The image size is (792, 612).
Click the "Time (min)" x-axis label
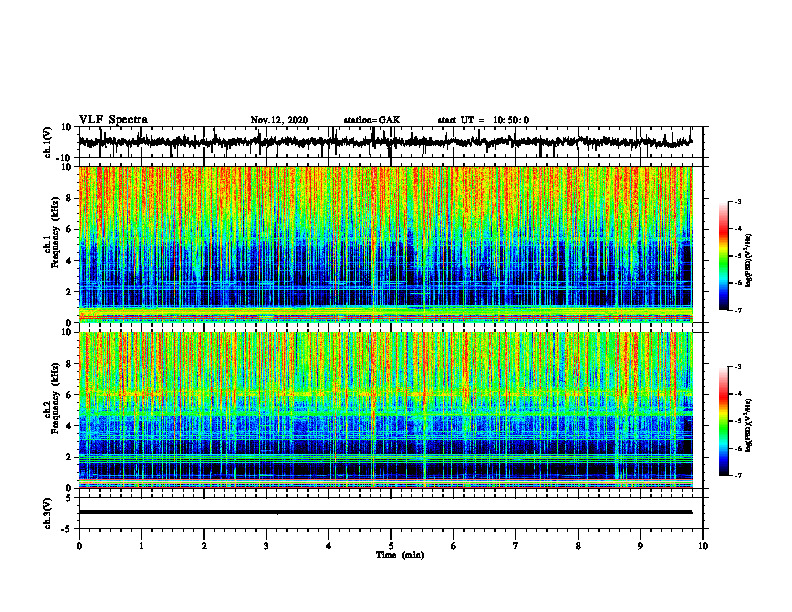click(400, 555)
